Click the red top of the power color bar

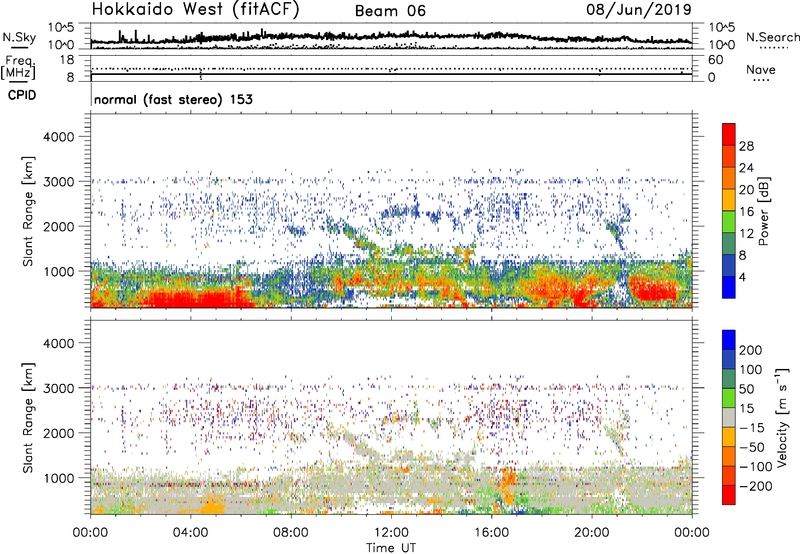click(729, 134)
